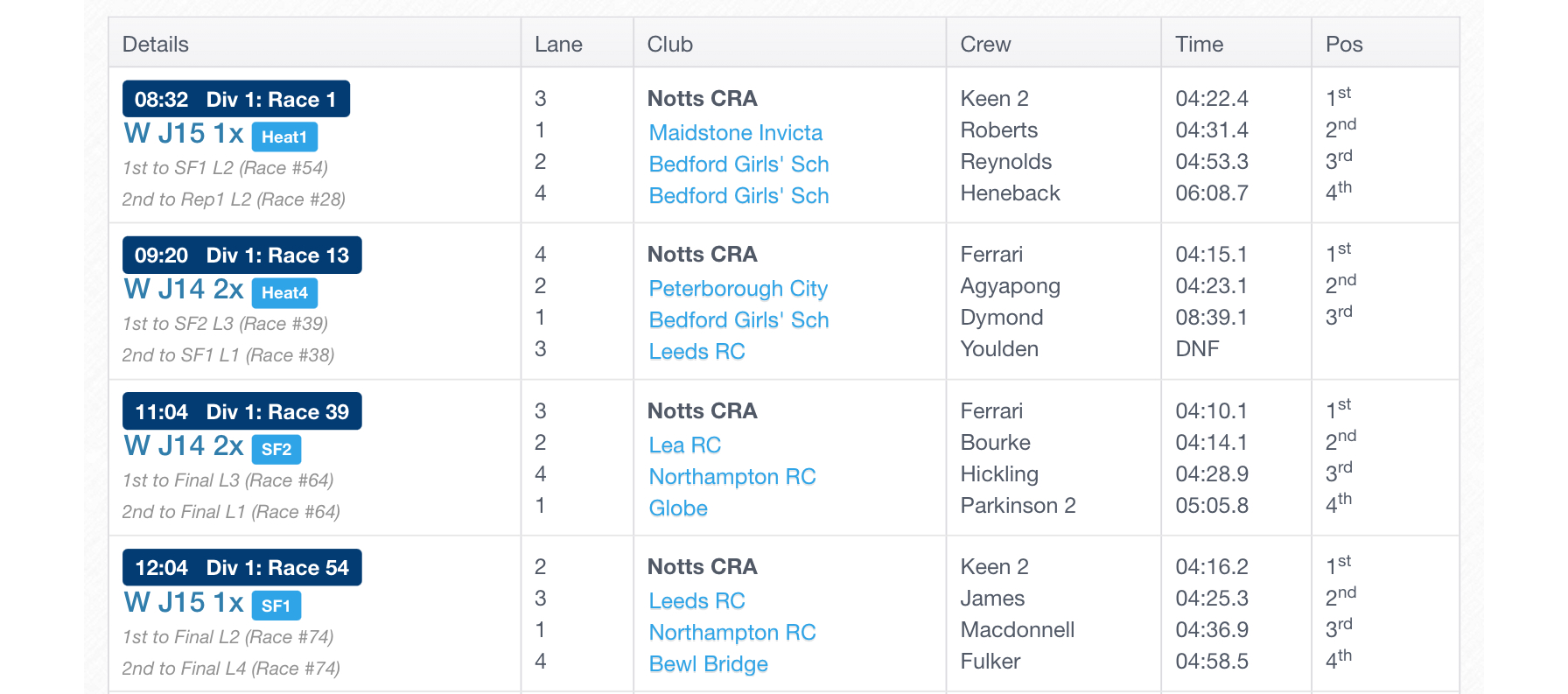Open Leeds RC link in Race 54
The width and height of the screenshot is (1568, 694).
(x=696, y=601)
